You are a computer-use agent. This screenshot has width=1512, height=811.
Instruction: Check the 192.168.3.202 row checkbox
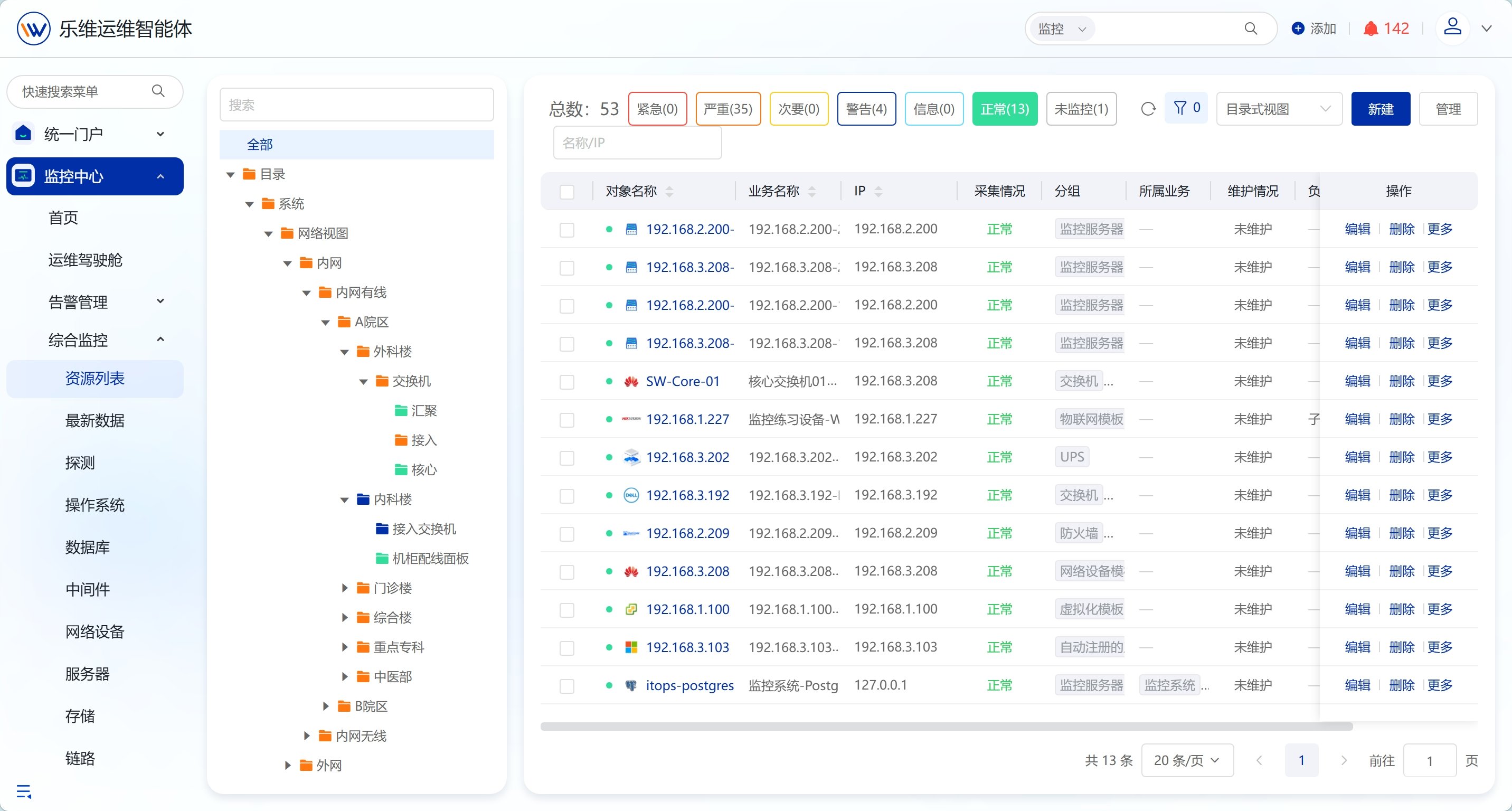(x=567, y=458)
